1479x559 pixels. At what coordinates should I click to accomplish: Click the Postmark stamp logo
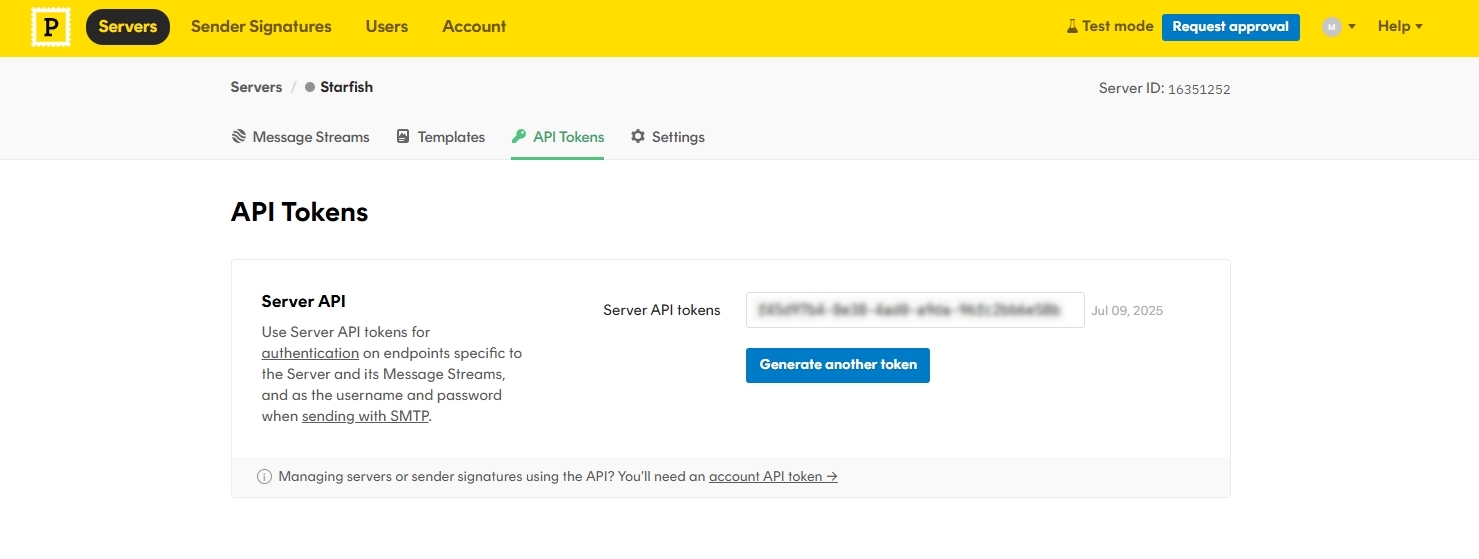coord(50,27)
